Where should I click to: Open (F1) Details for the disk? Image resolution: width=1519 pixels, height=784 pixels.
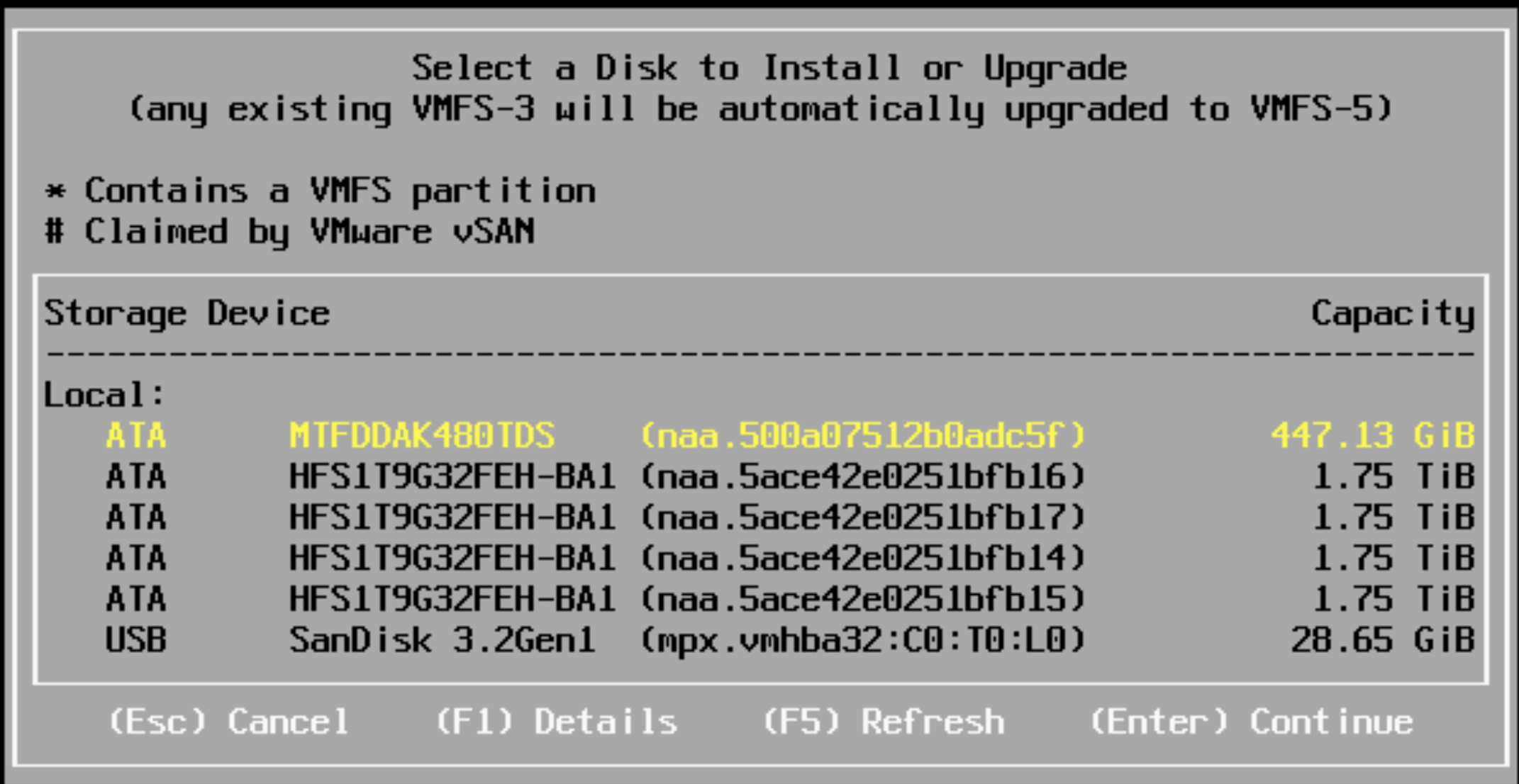(x=556, y=722)
